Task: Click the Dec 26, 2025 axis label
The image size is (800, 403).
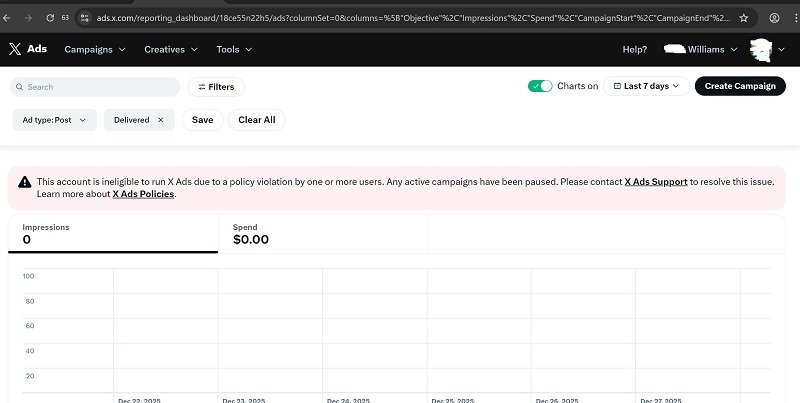Action: tap(557, 400)
